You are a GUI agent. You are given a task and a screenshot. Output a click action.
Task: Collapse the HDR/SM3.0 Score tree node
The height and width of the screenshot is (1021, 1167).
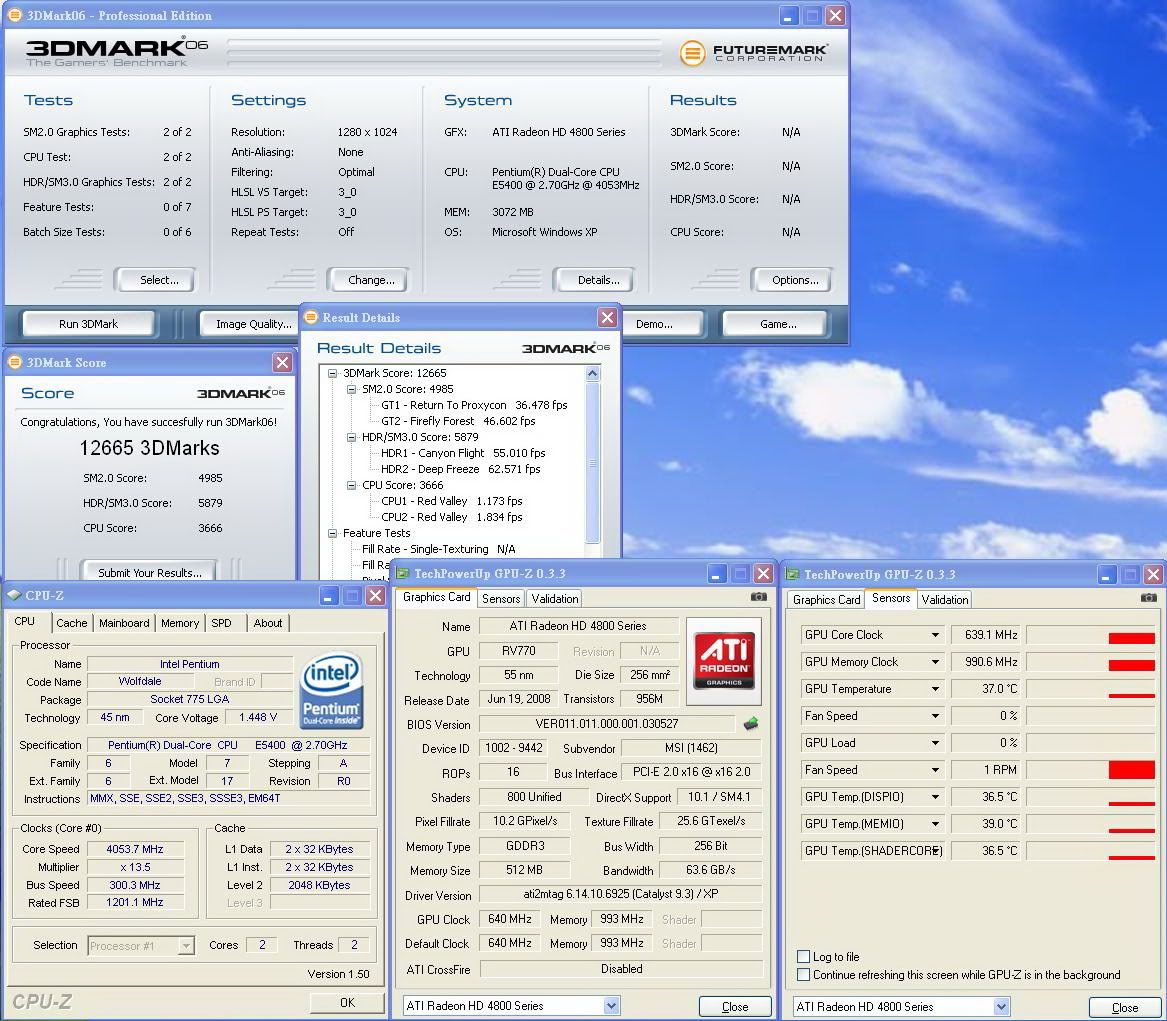[x=351, y=437]
